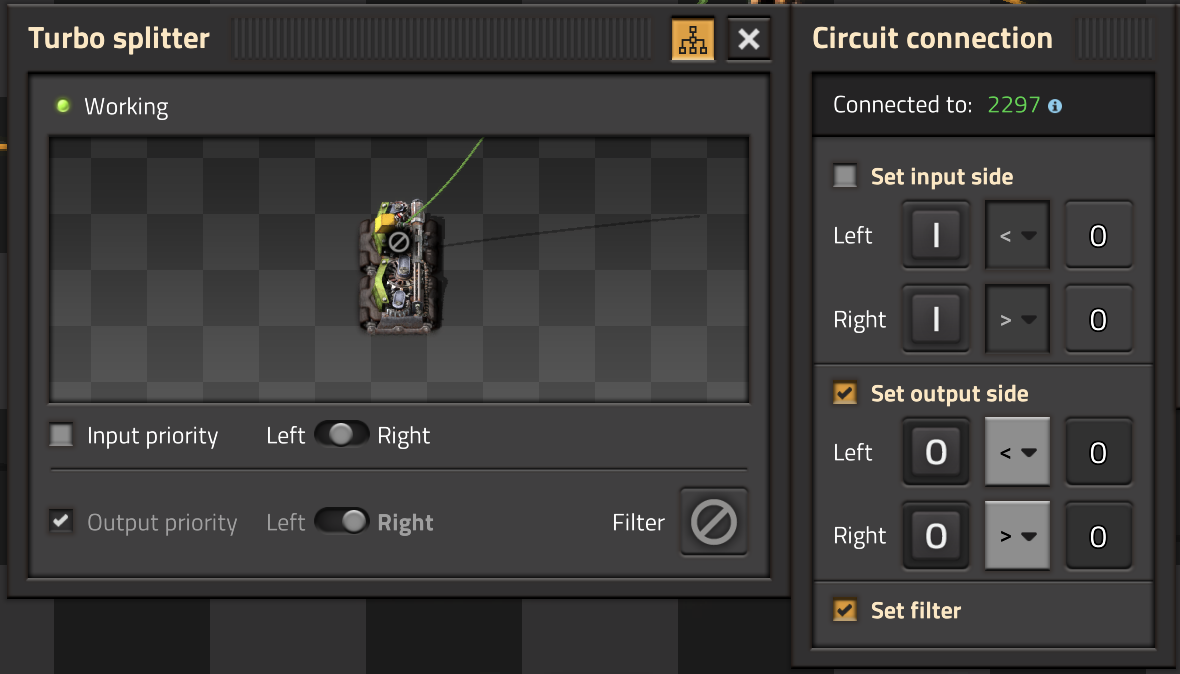
Task: Disable the Set output side checkbox
Action: 846,393
